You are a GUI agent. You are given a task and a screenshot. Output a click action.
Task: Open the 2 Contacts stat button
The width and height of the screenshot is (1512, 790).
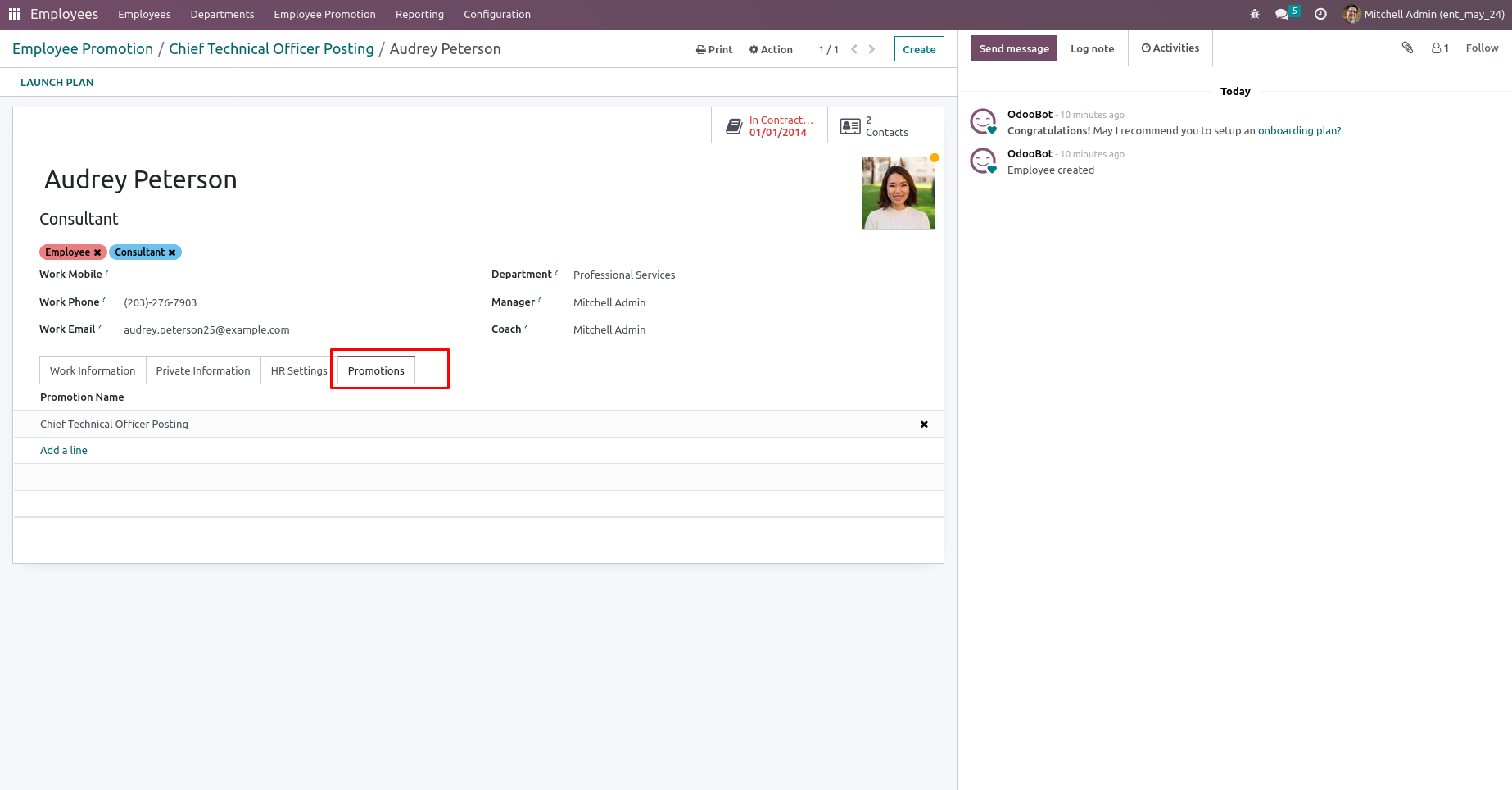885,125
